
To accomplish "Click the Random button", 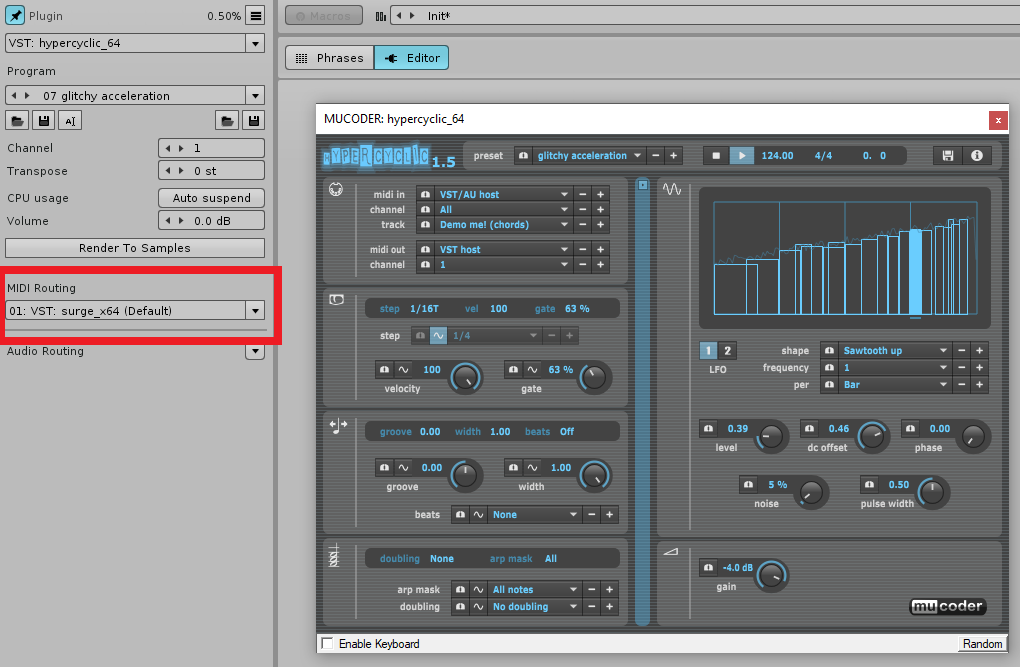I will [982, 644].
